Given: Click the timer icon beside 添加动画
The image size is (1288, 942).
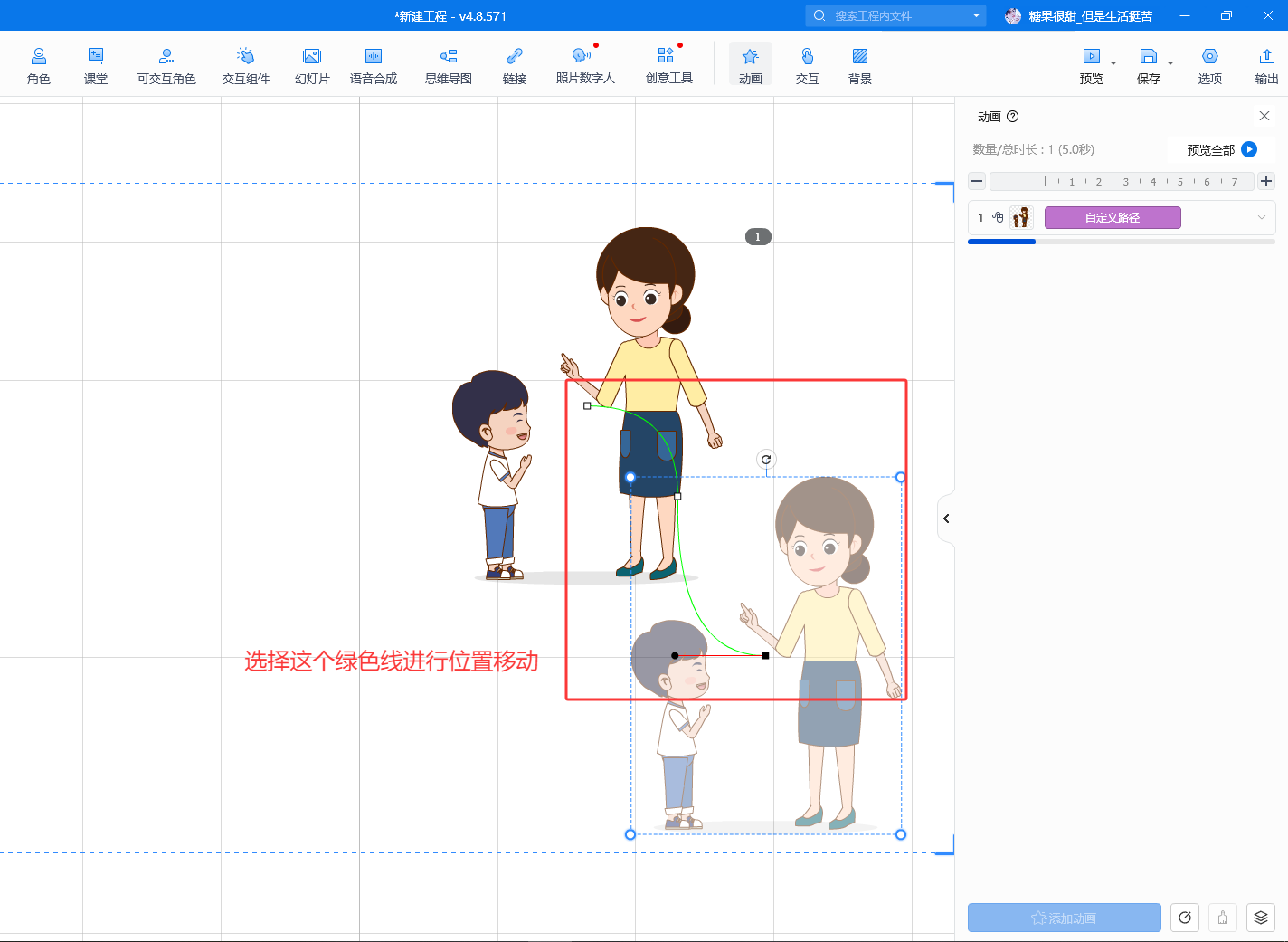Looking at the screenshot, I should pos(1185,918).
